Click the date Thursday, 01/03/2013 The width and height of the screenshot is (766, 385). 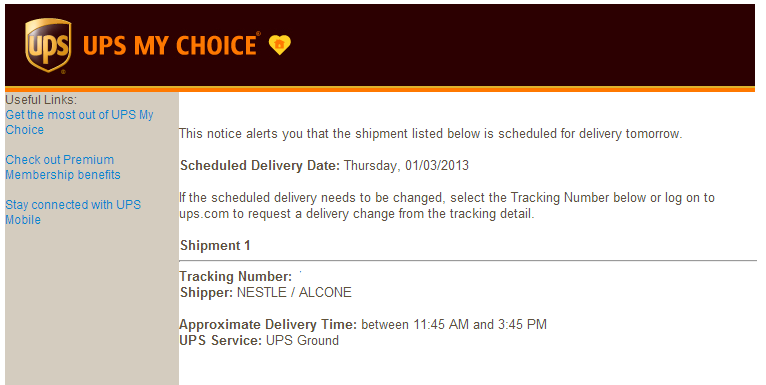(x=406, y=166)
